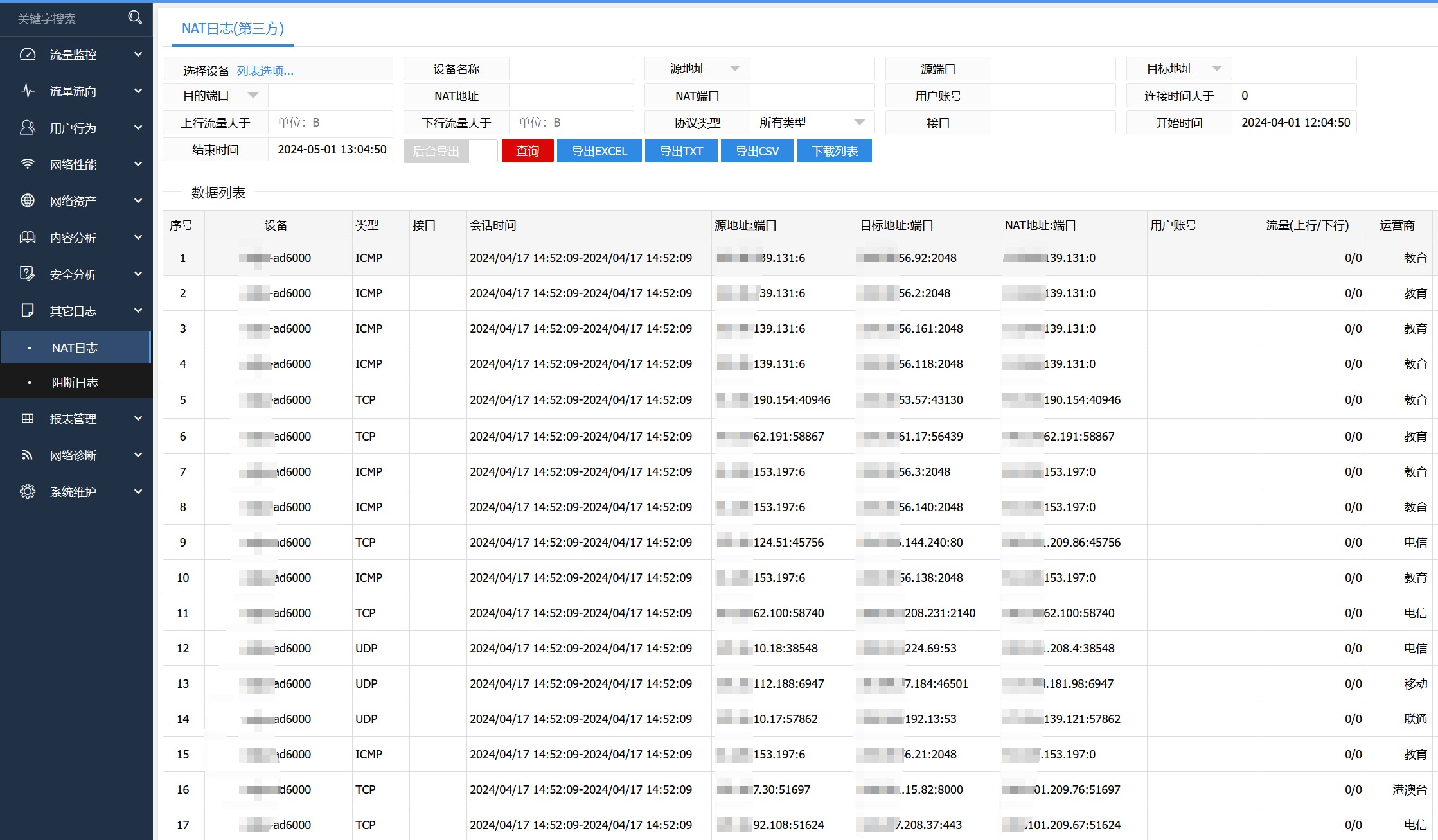
Task: Click the 导出EXCEL button
Action: (x=599, y=151)
